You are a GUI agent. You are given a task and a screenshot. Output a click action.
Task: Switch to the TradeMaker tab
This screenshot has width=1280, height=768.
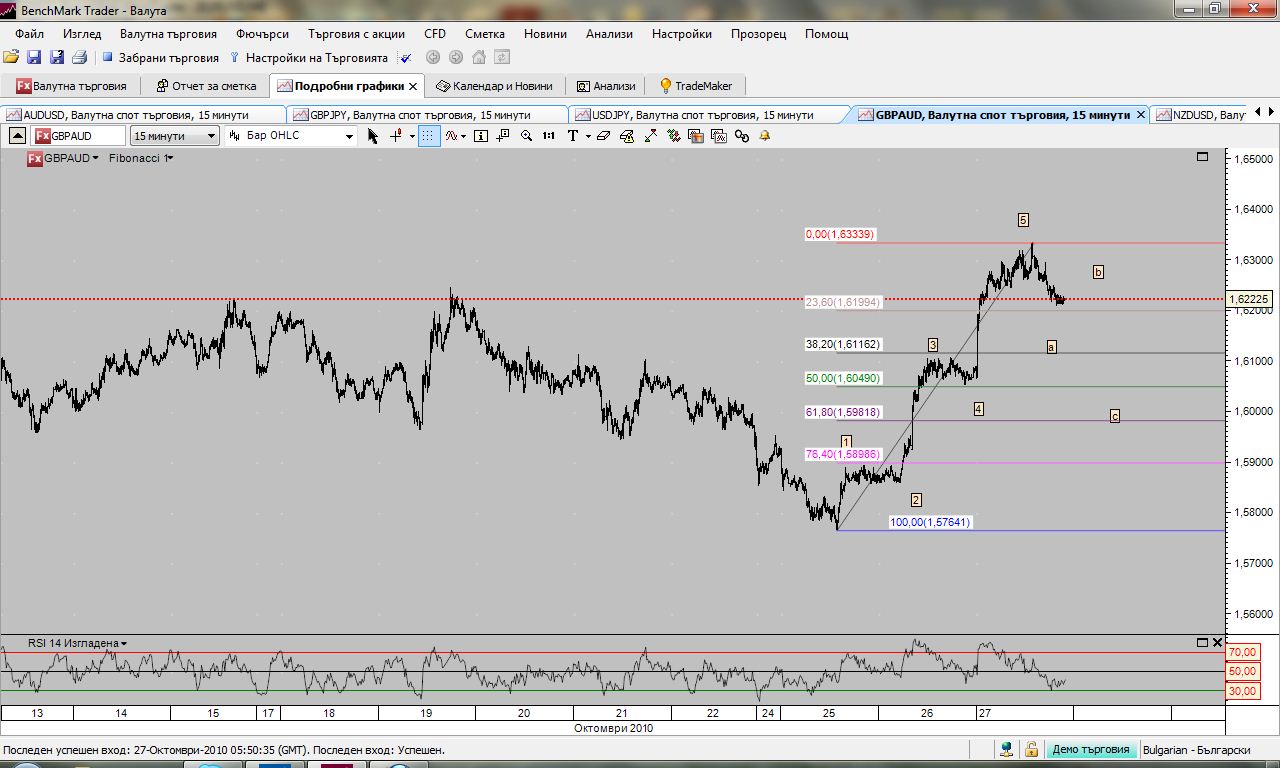pyautogui.click(x=695, y=86)
